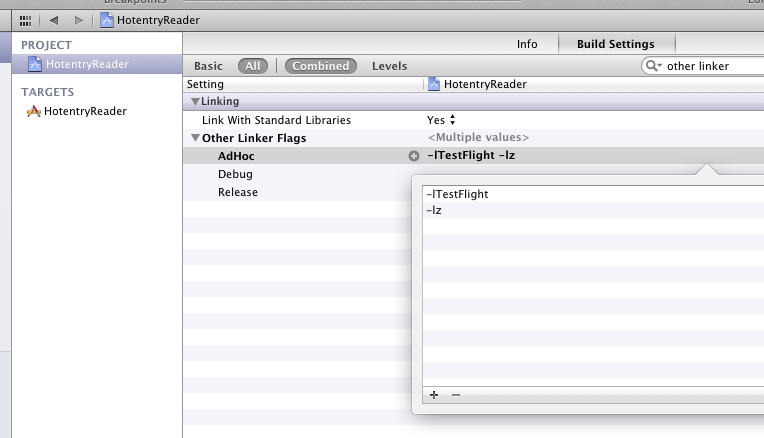Show All build settings
The width and height of the screenshot is (764, 438).
252,66
